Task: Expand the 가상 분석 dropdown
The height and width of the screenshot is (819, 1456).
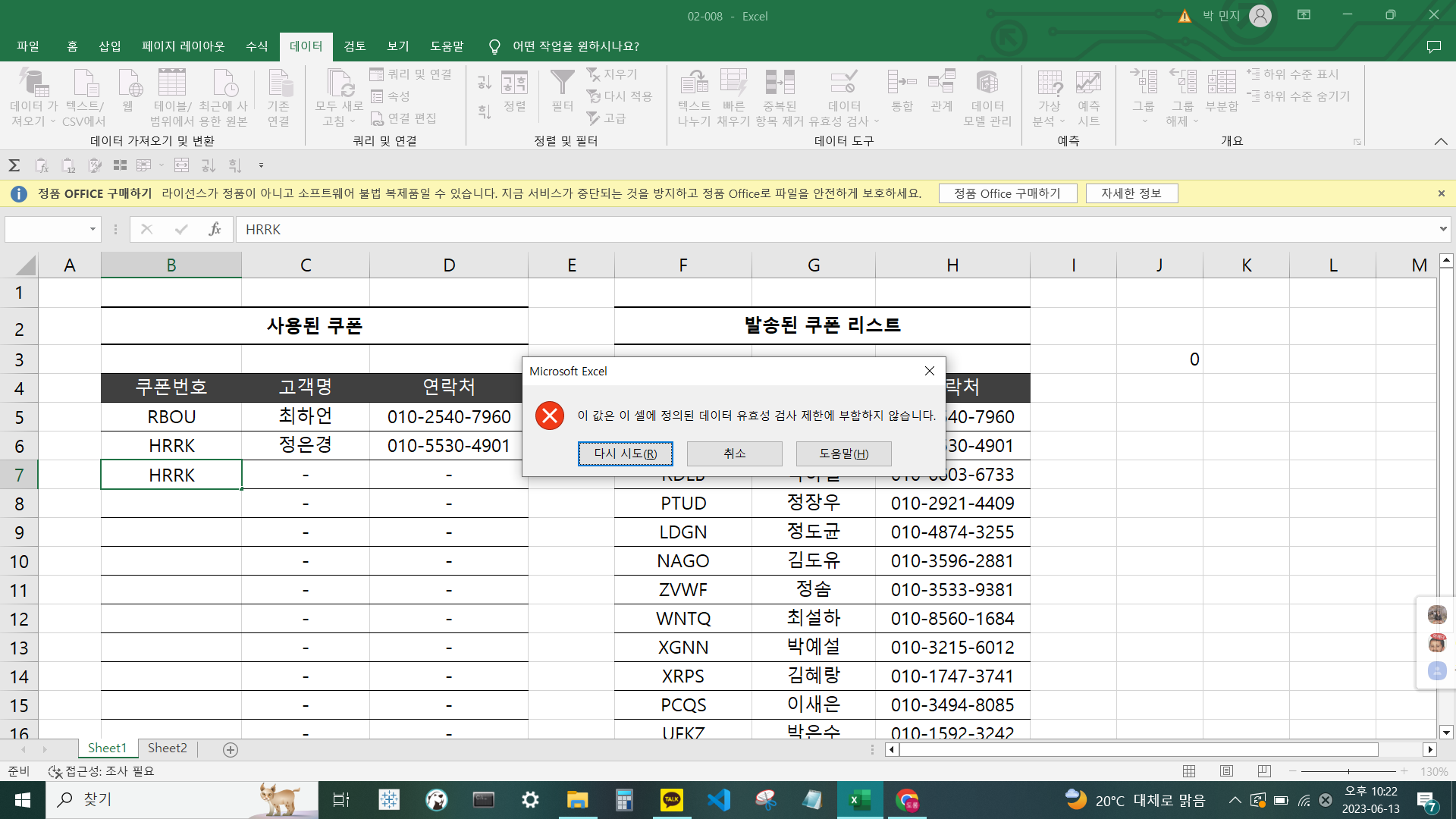Action: click(x=1062, y=121)
